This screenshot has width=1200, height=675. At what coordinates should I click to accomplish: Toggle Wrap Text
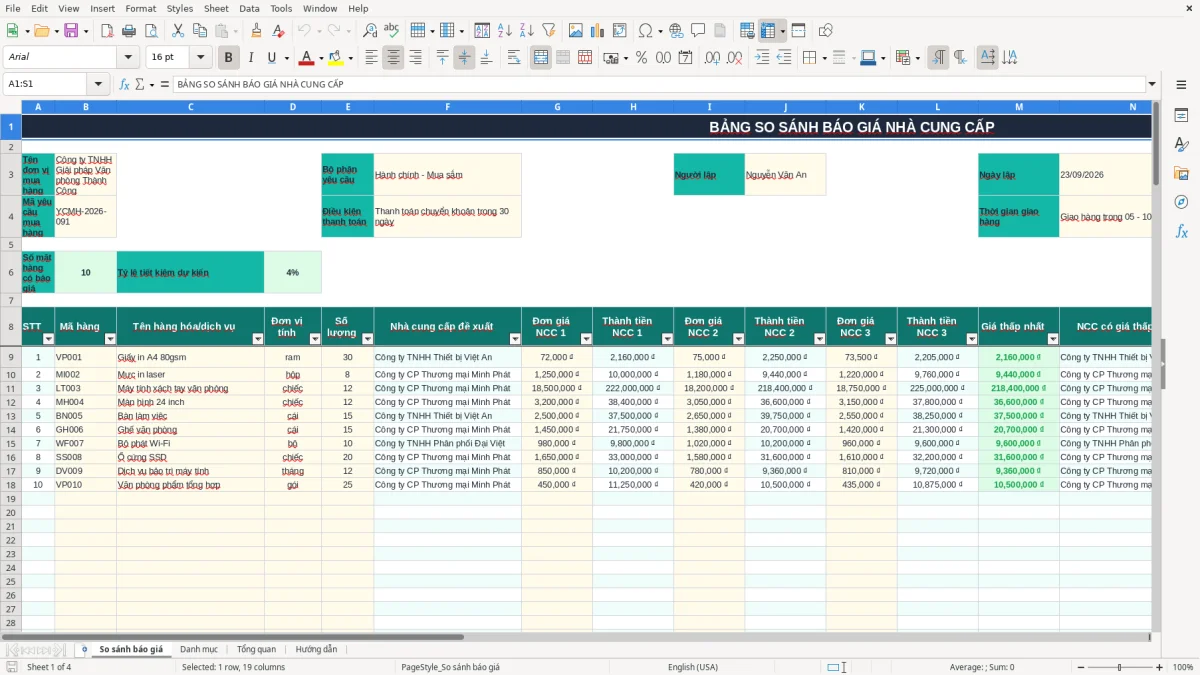513,58
